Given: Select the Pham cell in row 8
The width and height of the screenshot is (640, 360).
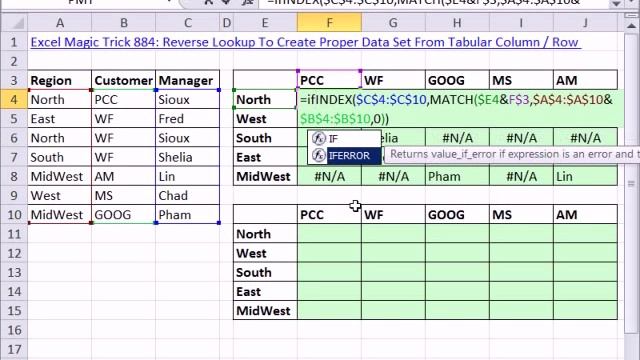Looking at the screenshot, I should (457, 176).
